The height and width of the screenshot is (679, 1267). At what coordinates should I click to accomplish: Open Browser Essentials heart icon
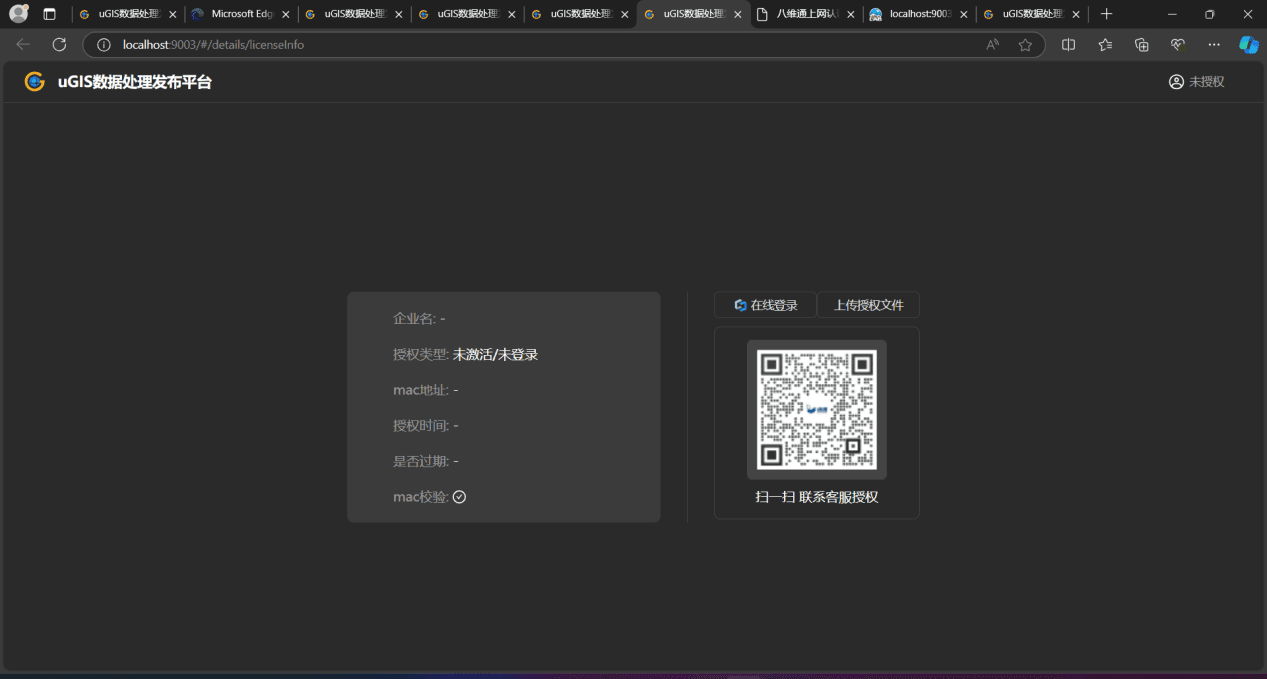1177,44
